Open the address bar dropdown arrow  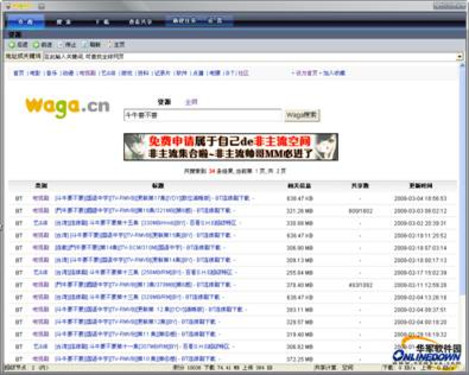460,57
